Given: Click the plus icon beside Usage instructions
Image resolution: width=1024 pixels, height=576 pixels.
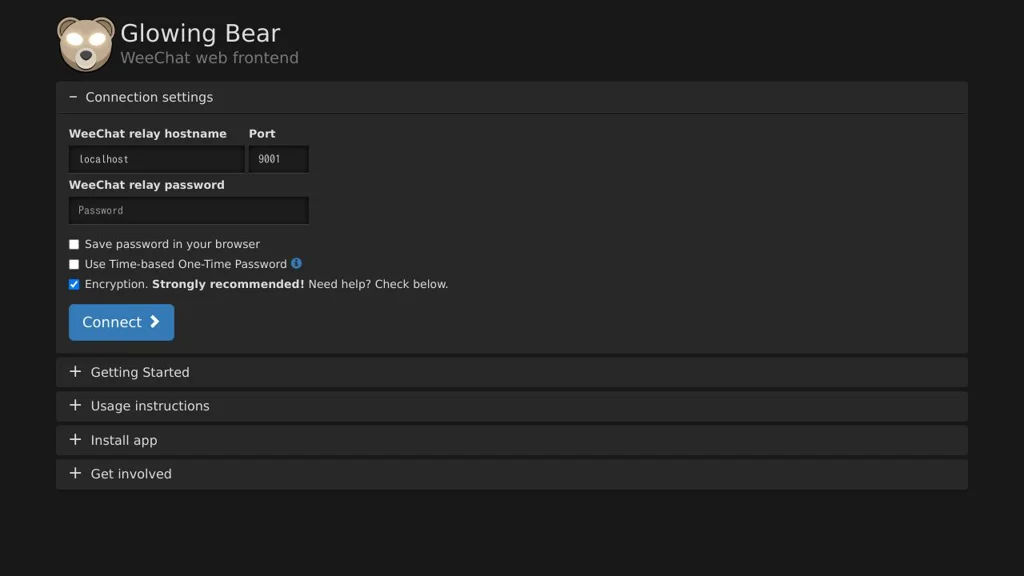Looking at the screenshot, I should 75,406.
